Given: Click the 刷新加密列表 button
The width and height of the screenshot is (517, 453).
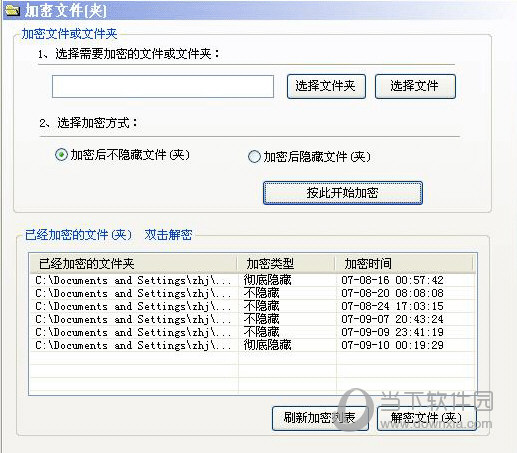Looking at the screenshot, I should tap(320, 418).
